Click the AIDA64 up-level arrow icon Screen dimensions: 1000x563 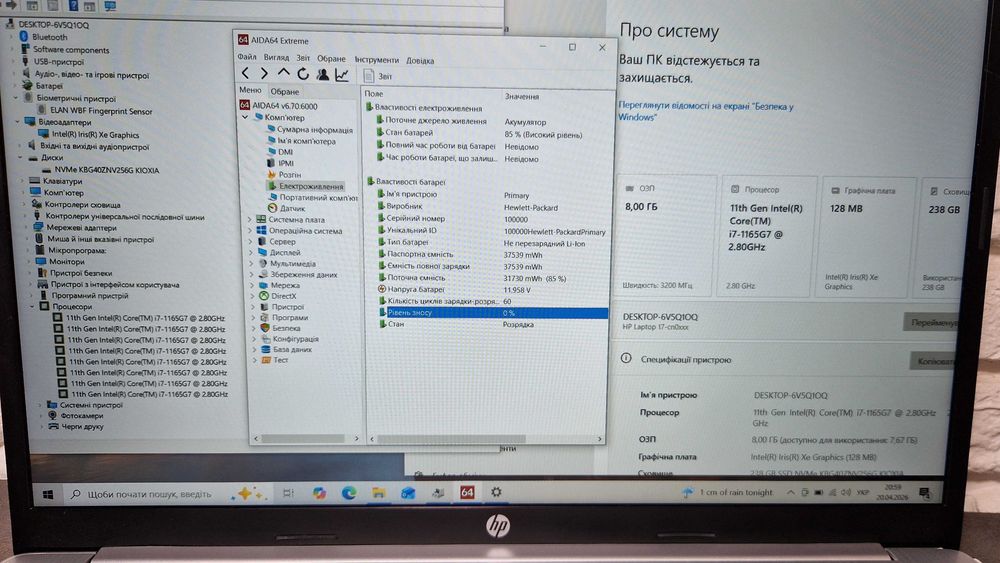click(283, 74)
